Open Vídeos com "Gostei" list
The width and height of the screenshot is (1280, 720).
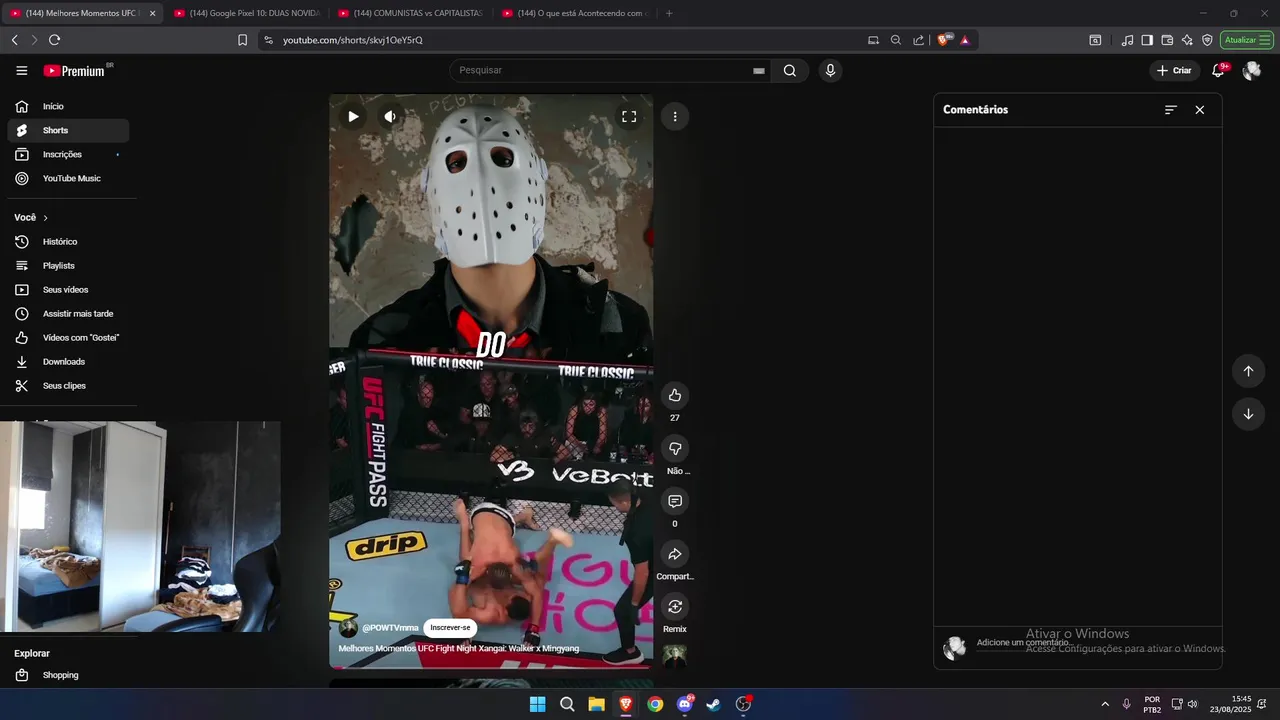68,338
